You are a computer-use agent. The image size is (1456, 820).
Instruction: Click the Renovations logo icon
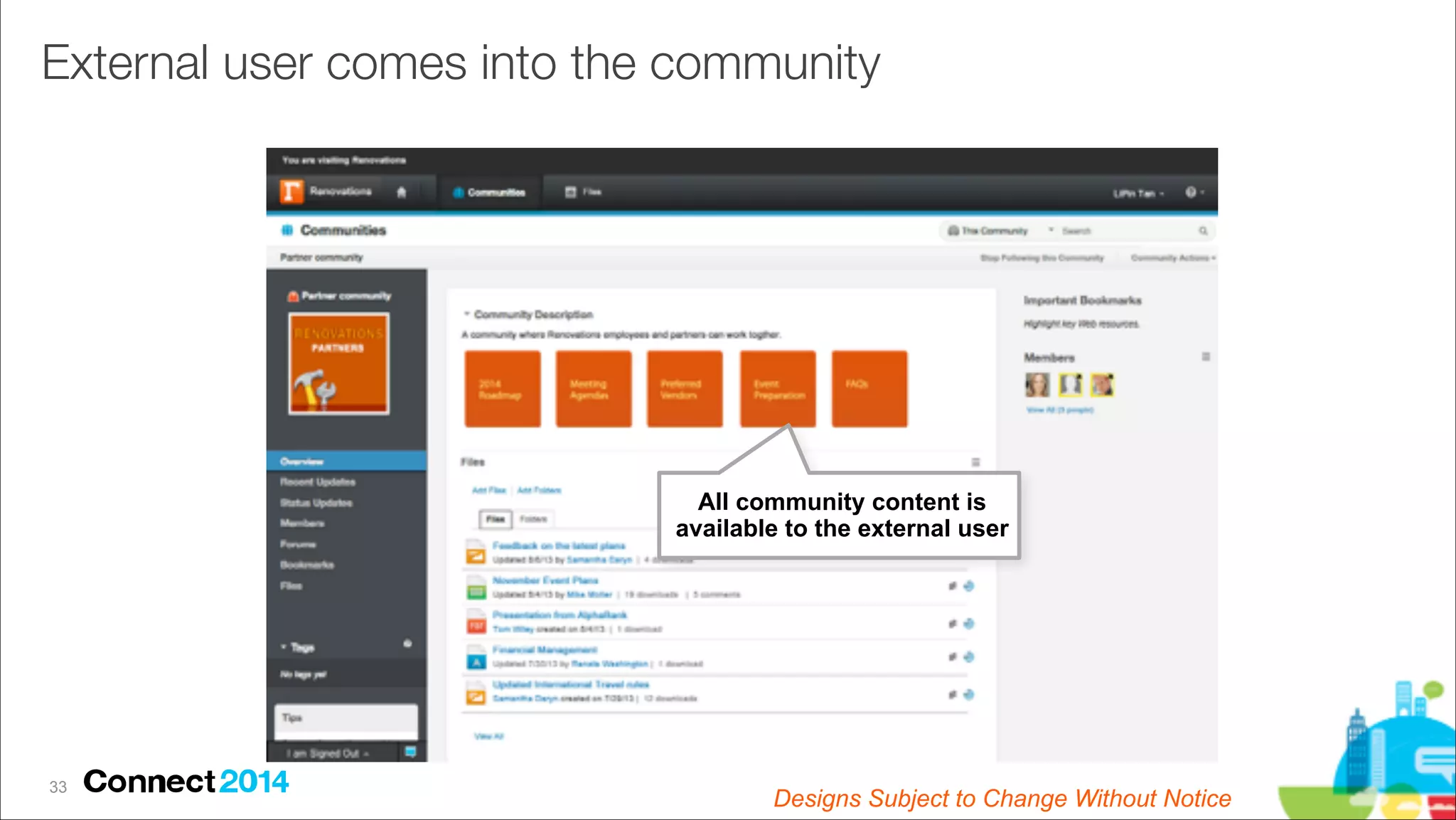click(x=291, y=192)
